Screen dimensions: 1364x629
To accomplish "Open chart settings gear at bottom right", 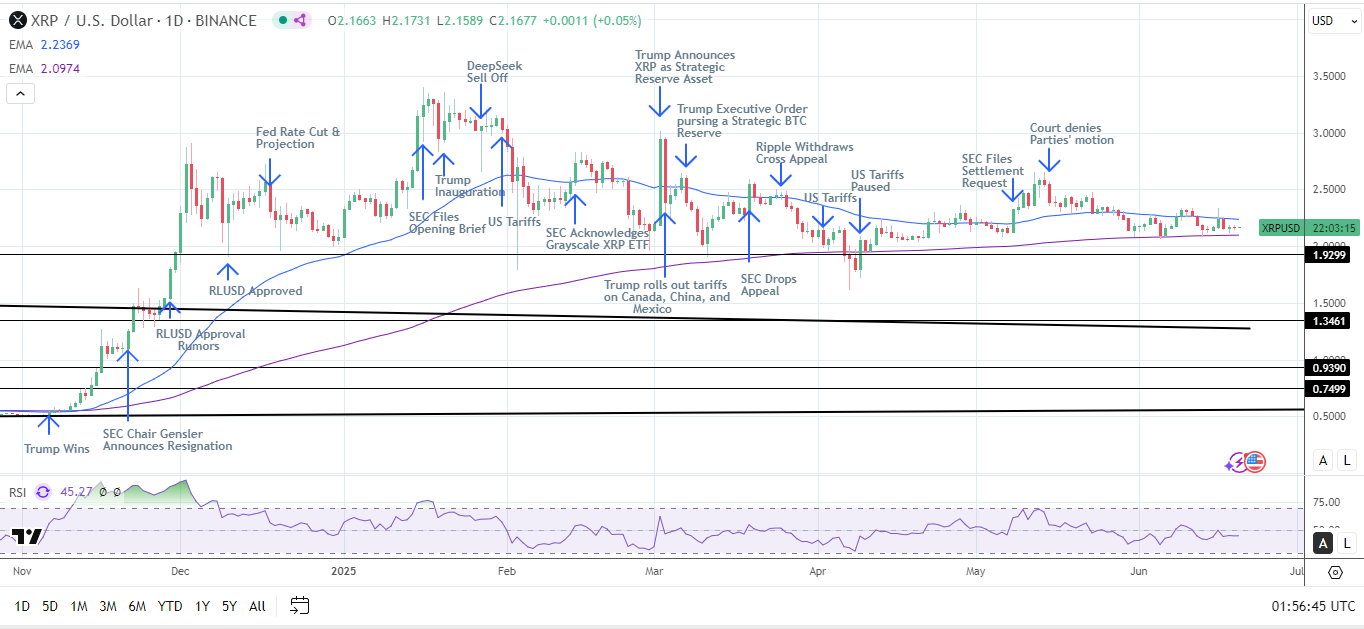I will tap(1335, 572).
